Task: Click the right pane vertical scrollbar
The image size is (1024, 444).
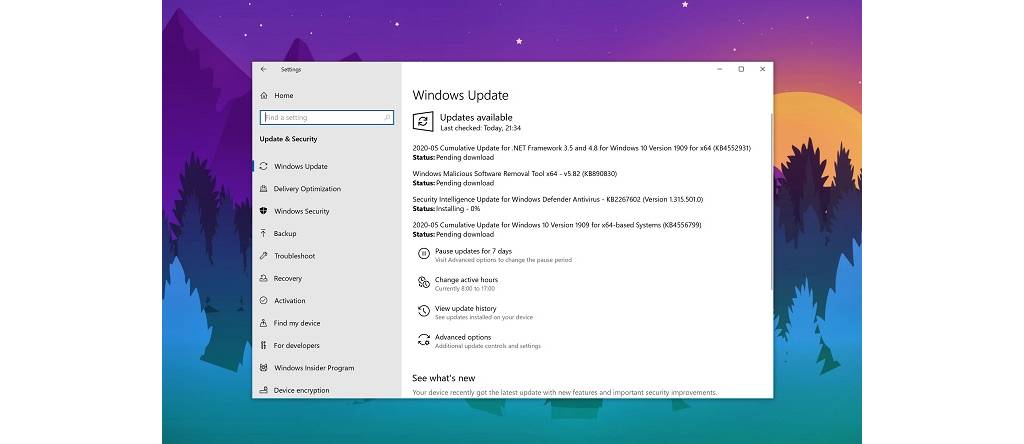Action: point(771,202)
